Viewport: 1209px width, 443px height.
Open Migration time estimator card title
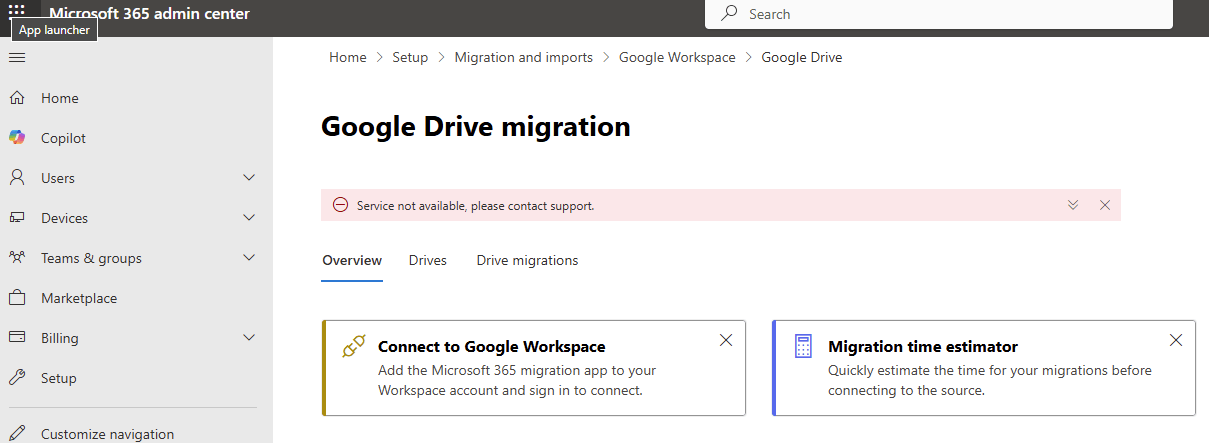[x=923, y=347]
